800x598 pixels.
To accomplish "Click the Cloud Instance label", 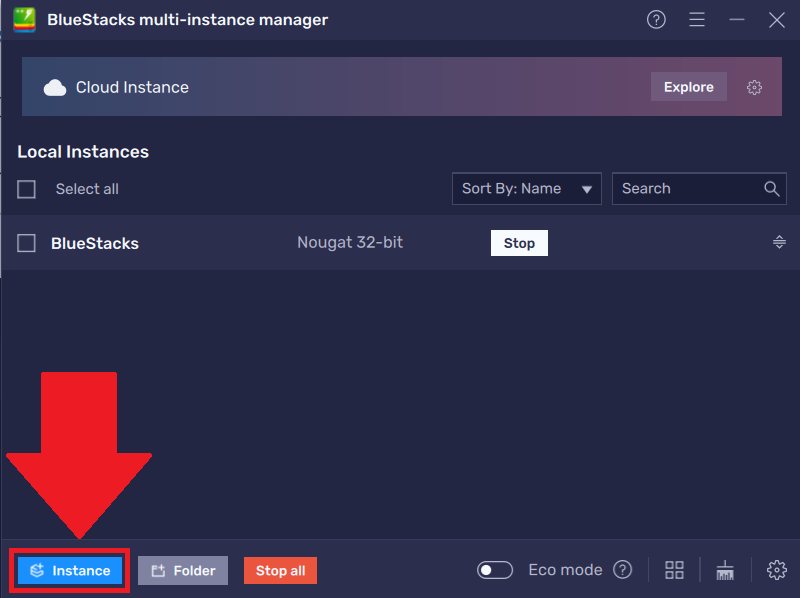I will [132, 87].
